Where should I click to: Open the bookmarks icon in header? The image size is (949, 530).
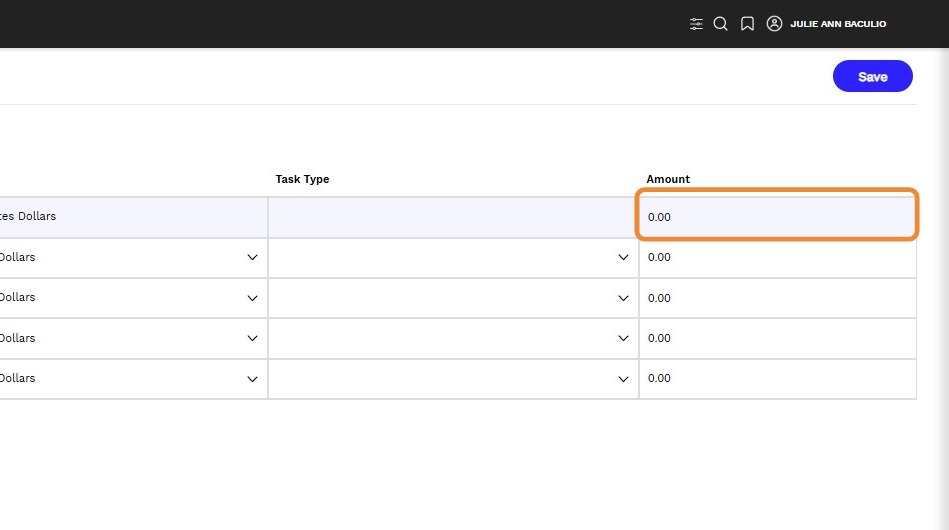747,24
